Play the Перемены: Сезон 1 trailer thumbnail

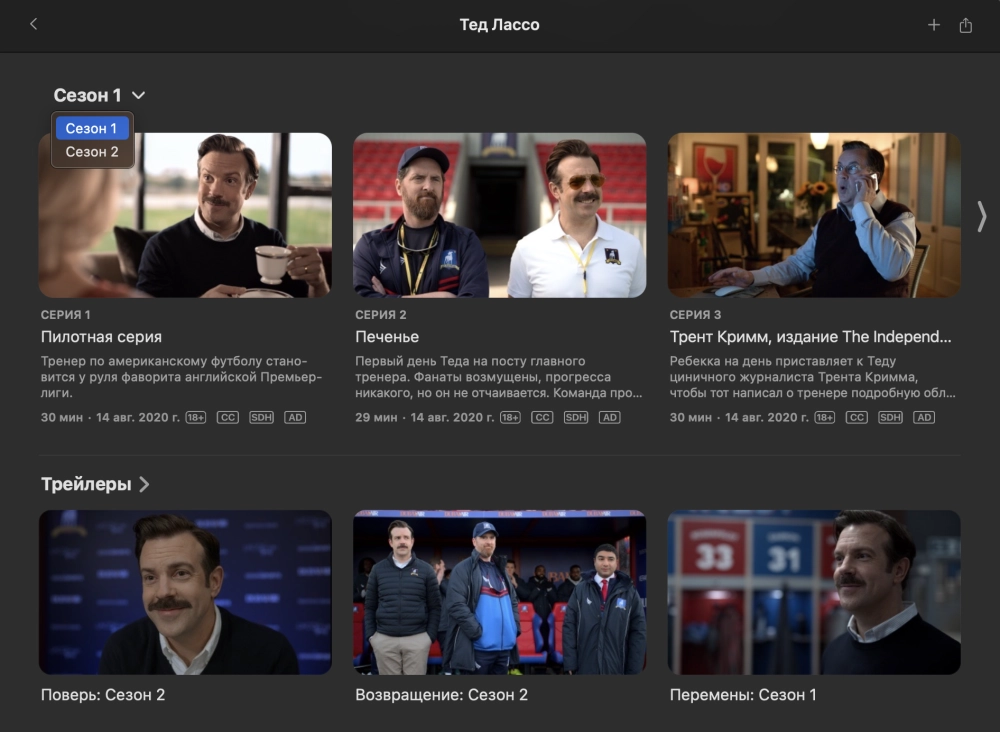(814, 592)
